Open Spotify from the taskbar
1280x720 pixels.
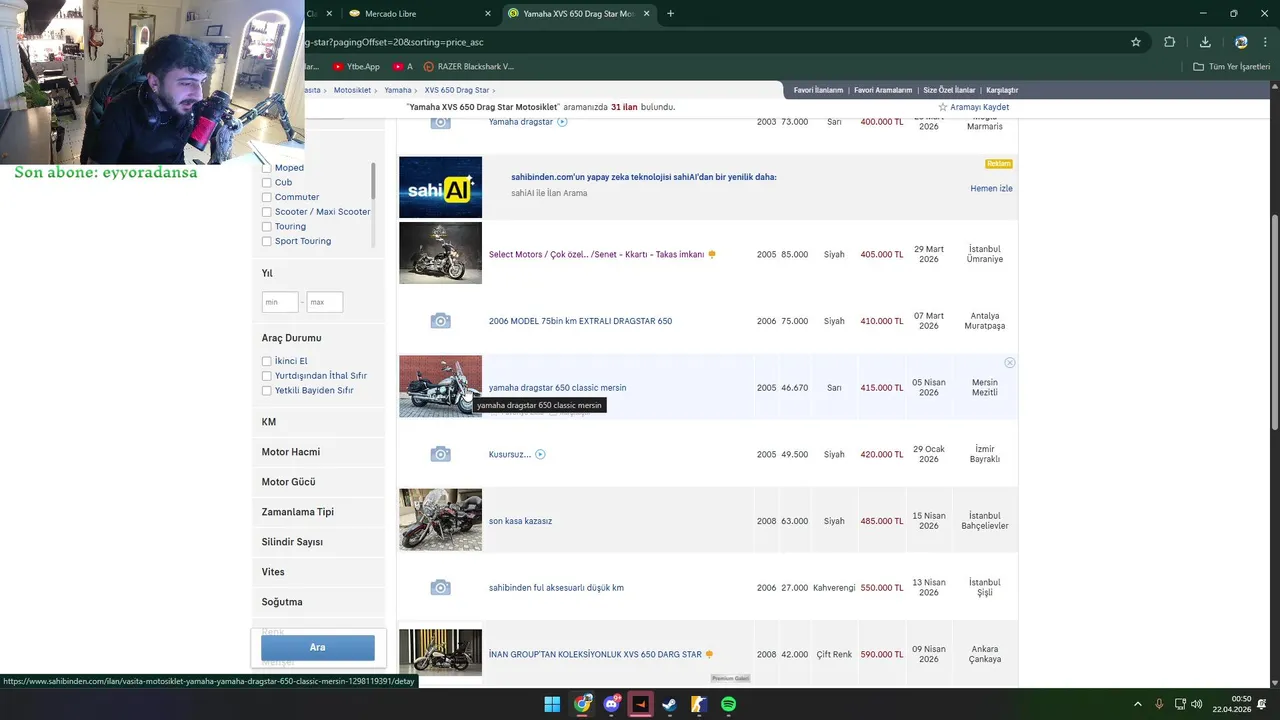point(728,704)
